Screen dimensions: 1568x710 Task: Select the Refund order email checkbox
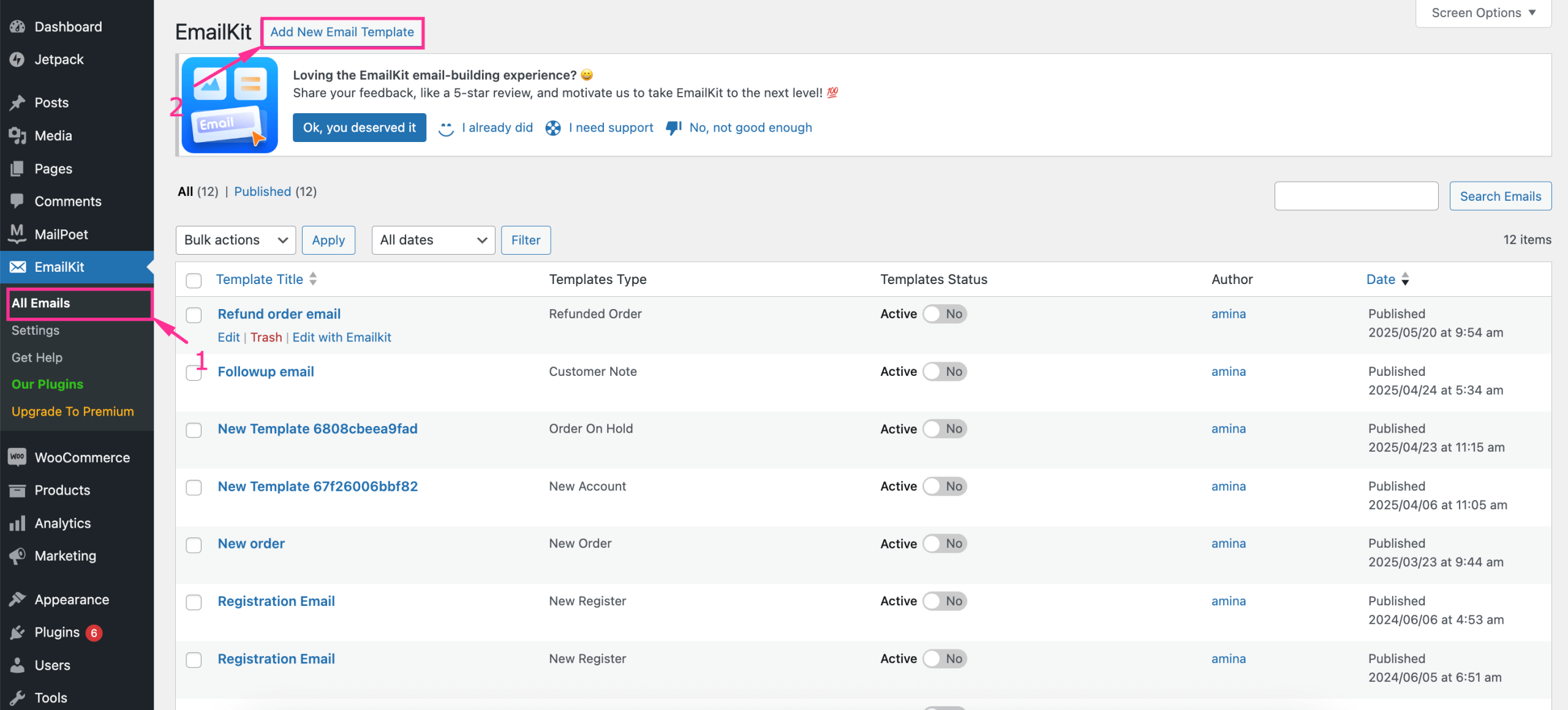[x=194, y=315]
